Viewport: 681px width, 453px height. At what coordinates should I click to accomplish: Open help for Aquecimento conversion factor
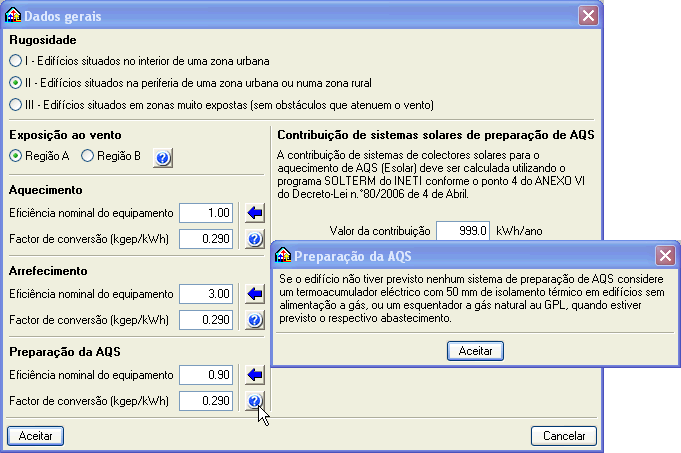point(254,239)
